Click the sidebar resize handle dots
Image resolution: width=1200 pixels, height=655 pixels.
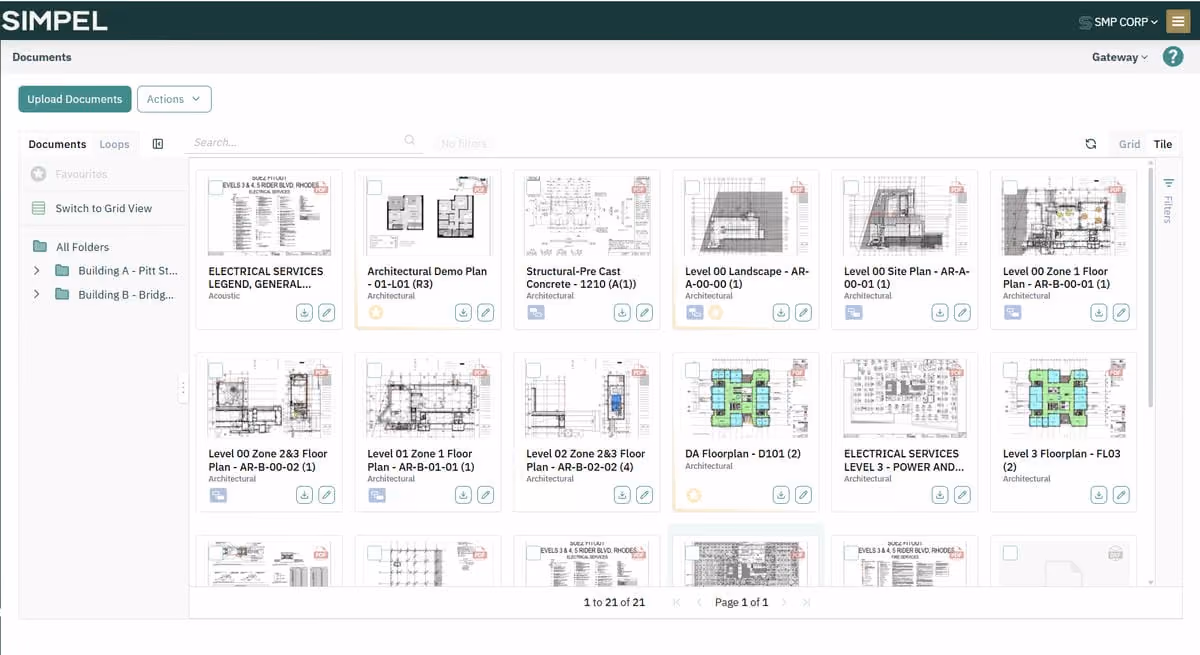(182, 389)
